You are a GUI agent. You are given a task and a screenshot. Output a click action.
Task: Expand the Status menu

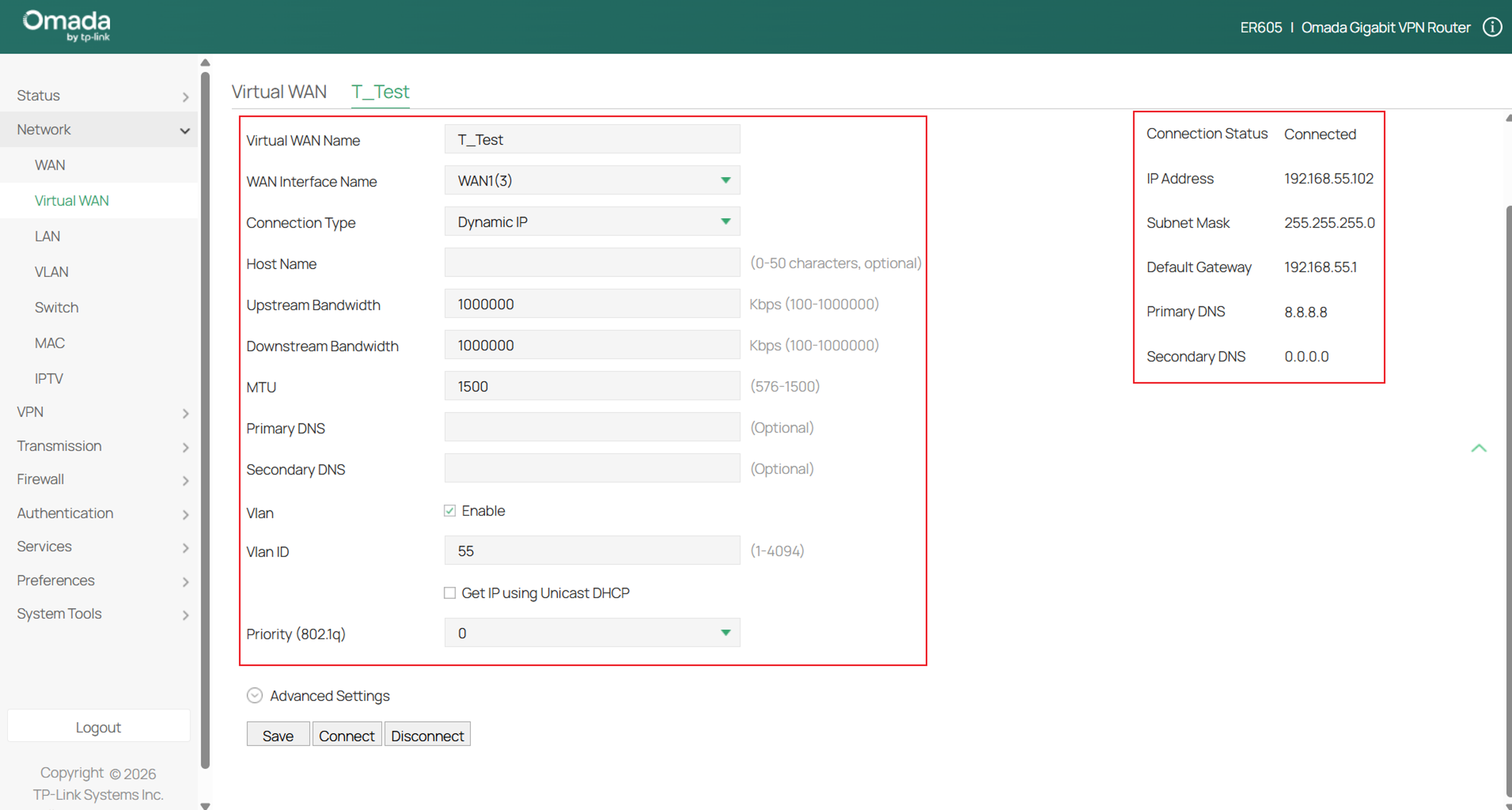click(99, 96)
